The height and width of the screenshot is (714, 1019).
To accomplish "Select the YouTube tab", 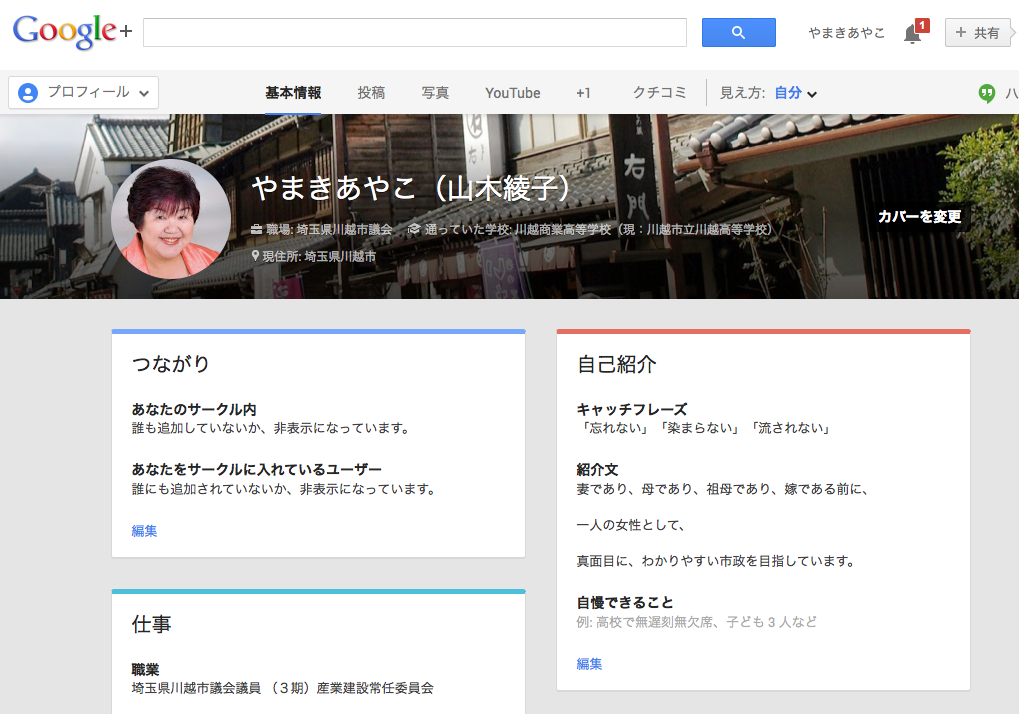I will 512,93.
